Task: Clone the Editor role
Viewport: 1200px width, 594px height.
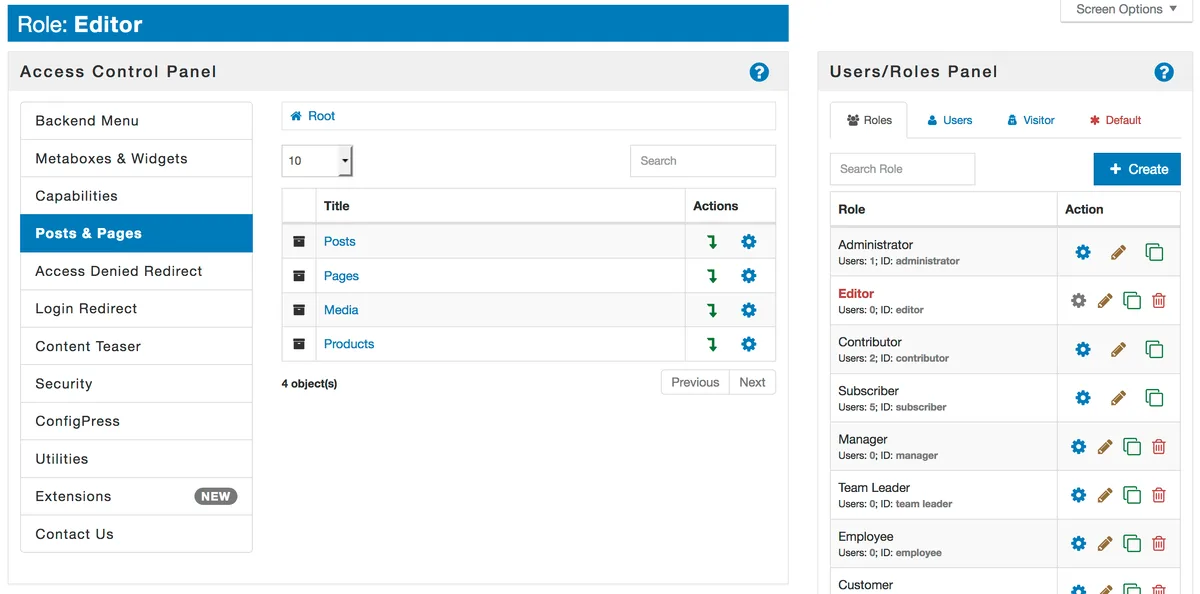Action: tap(1132, 300)
